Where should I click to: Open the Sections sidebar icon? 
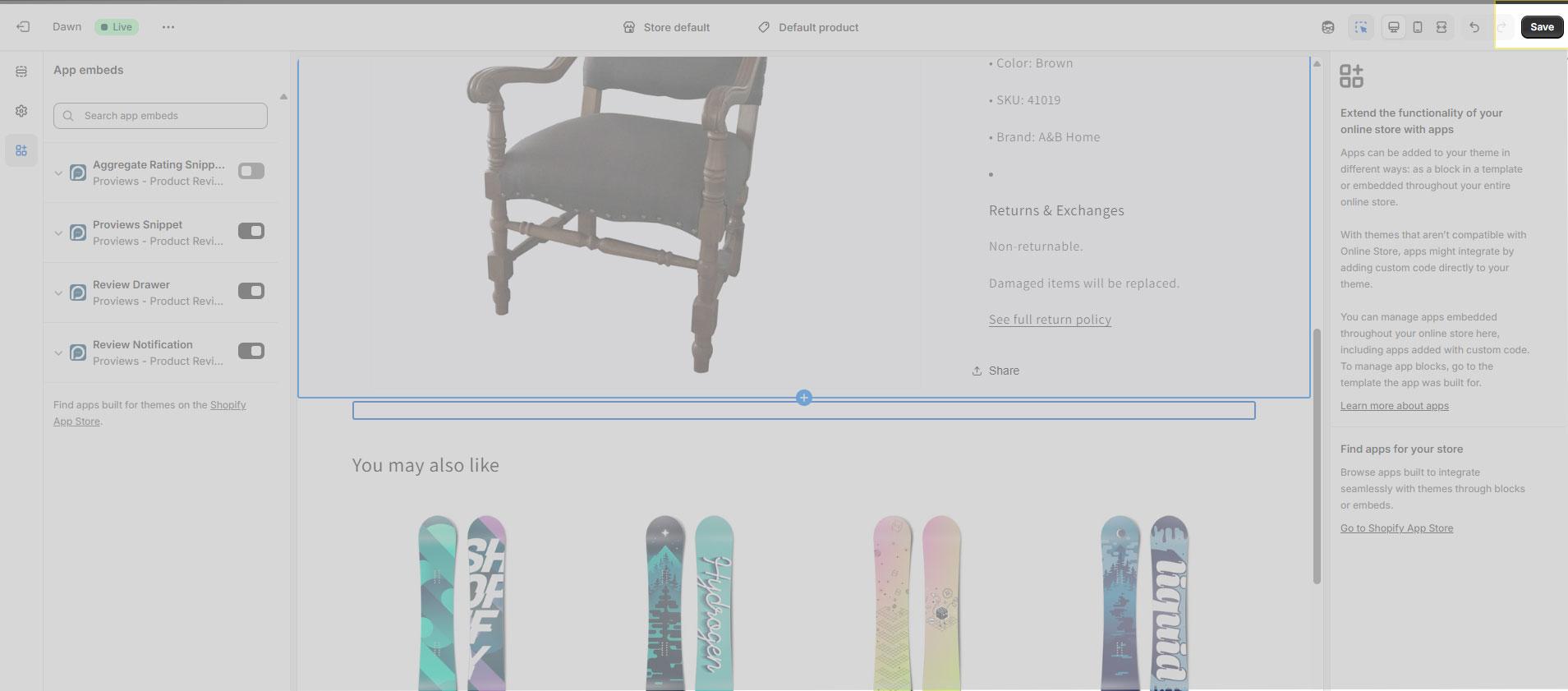pos(21,71)
